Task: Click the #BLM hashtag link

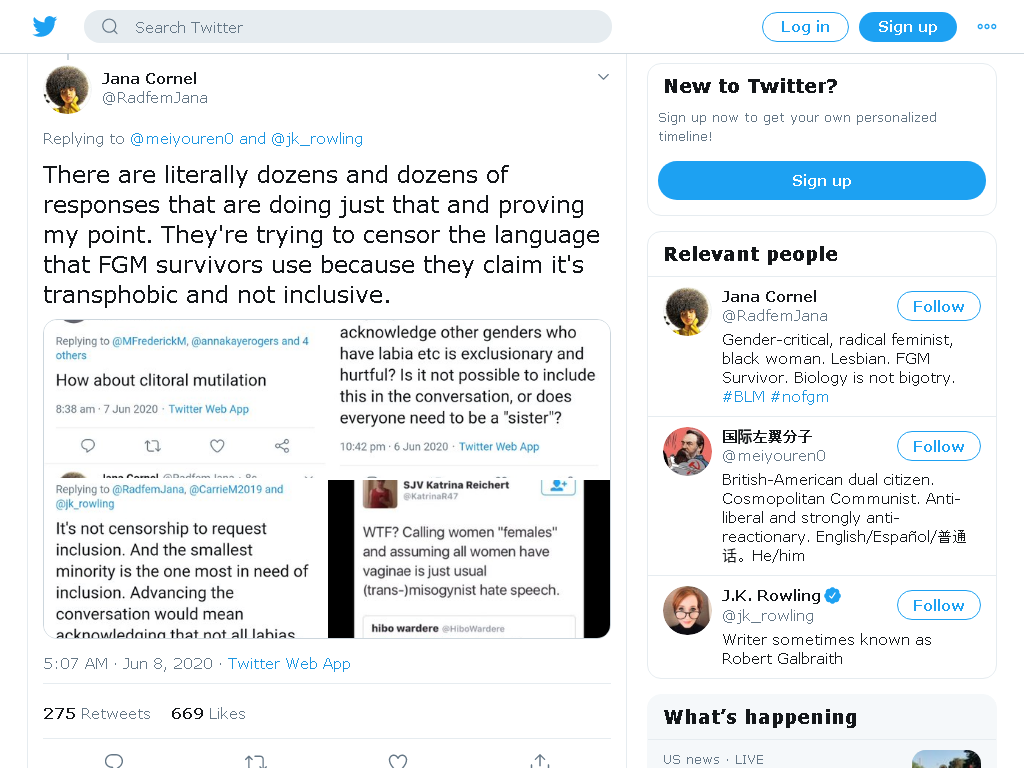Action: tap(743, 397)
